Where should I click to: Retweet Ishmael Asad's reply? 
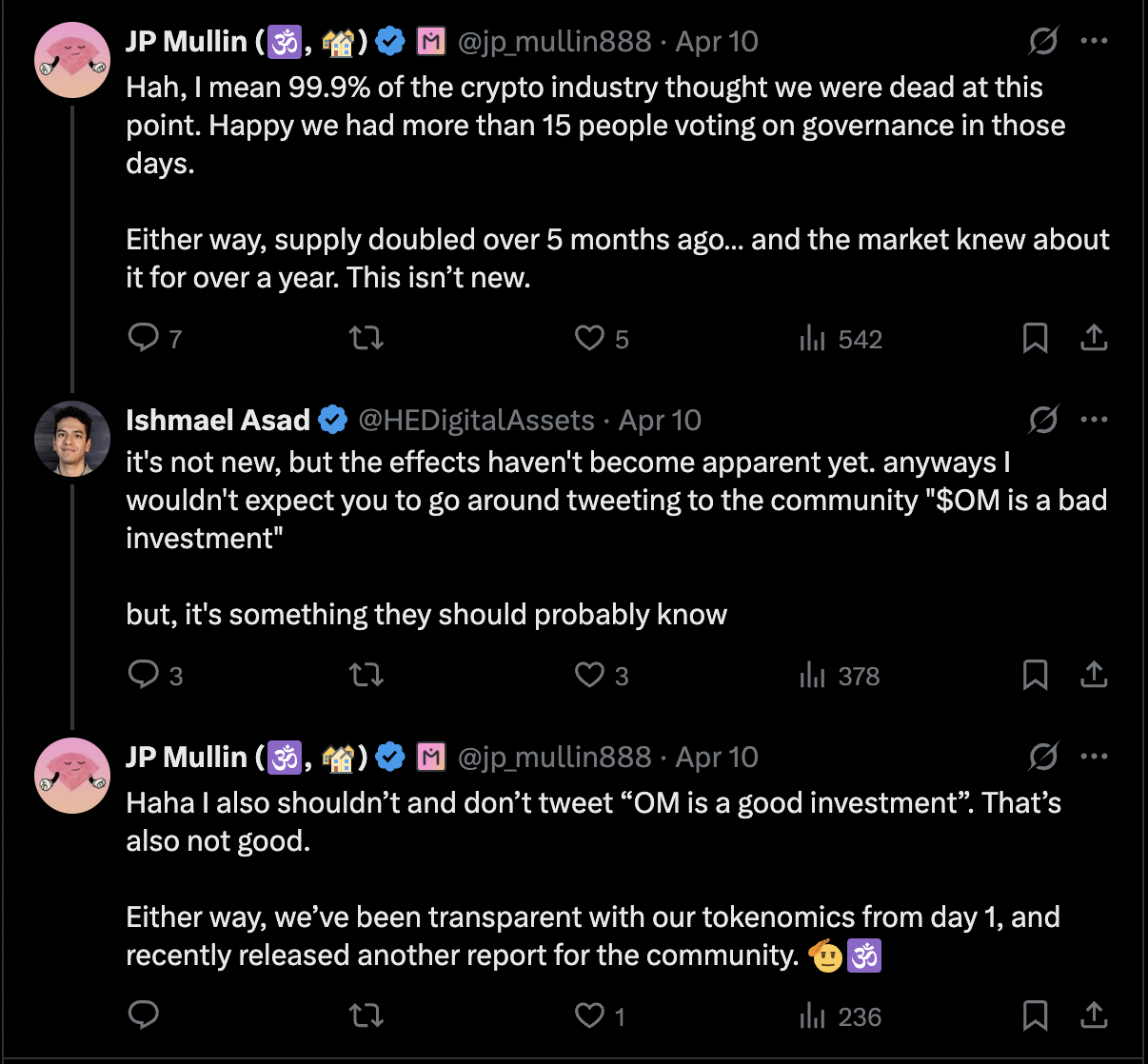pos(366,675)
